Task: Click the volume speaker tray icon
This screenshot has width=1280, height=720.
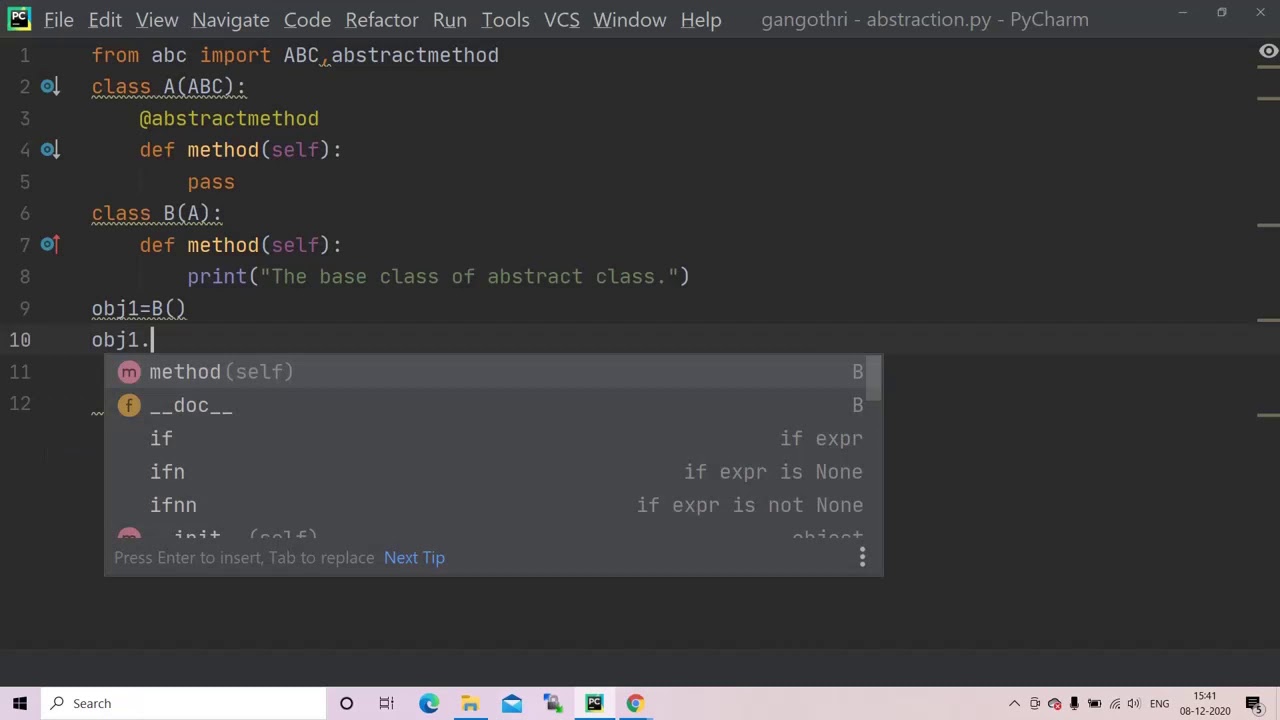Action: click(x=1135, y=704)
